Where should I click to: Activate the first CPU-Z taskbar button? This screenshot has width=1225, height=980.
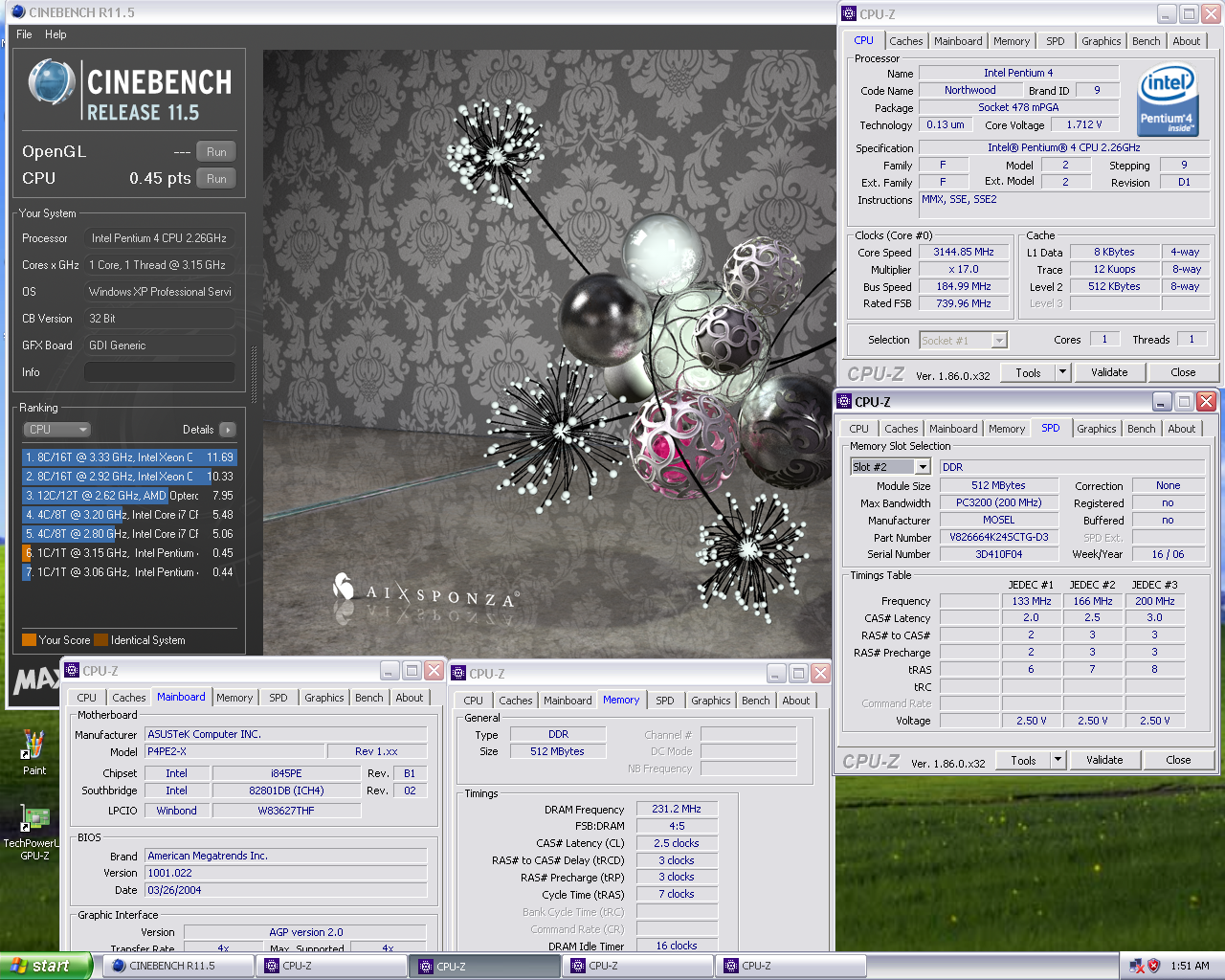[332, 966]
